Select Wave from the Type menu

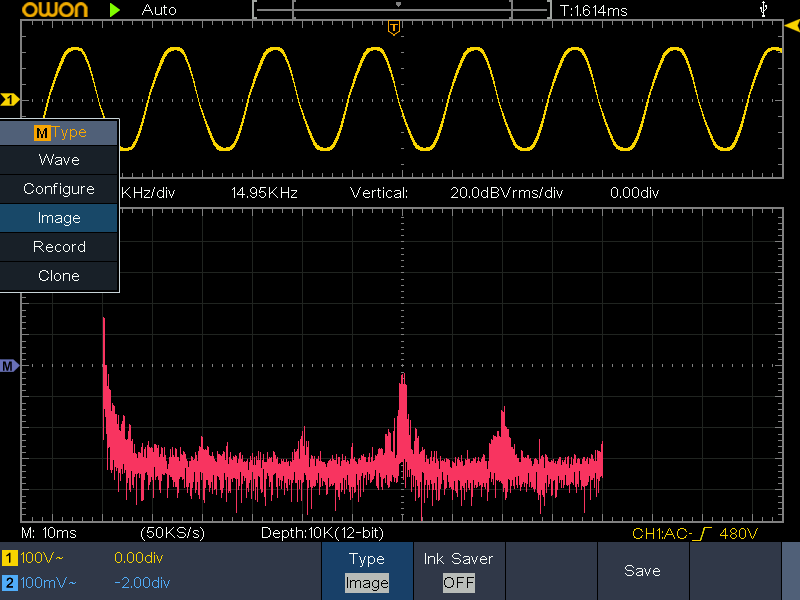coord(59,160)
